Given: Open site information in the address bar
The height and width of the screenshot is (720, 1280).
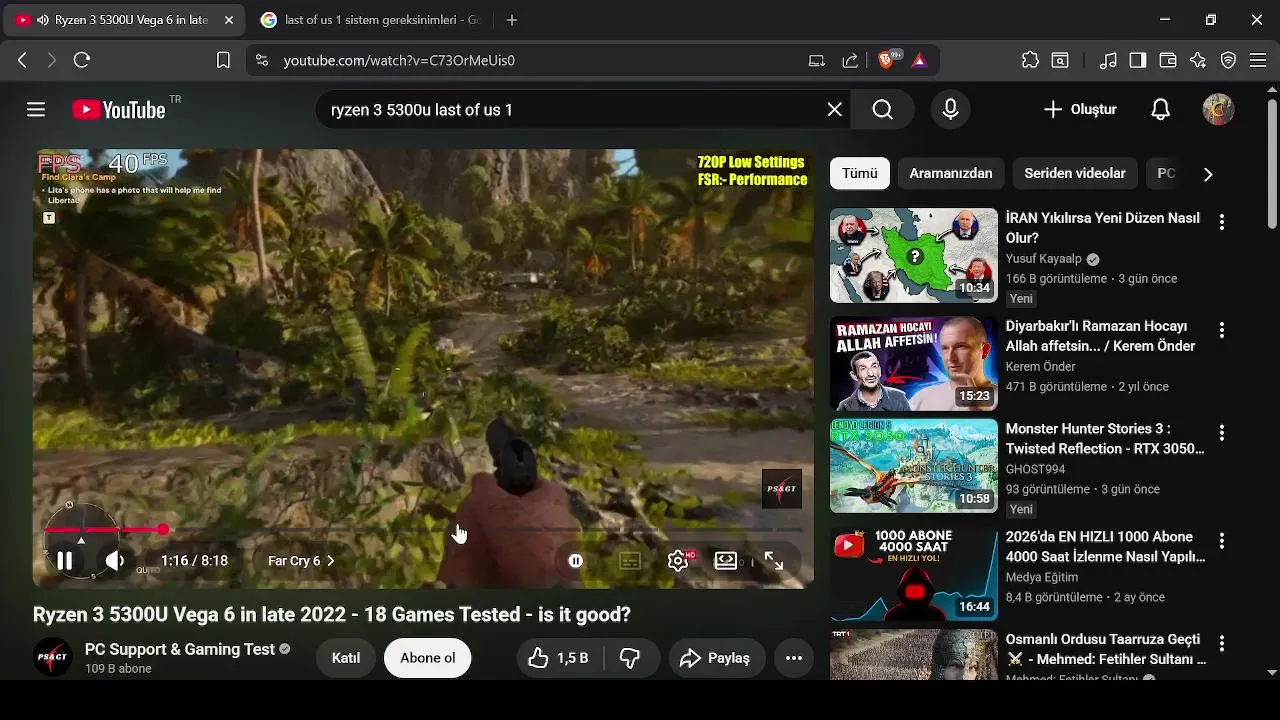Looking at the screenshot, I should tap(262, 60).
